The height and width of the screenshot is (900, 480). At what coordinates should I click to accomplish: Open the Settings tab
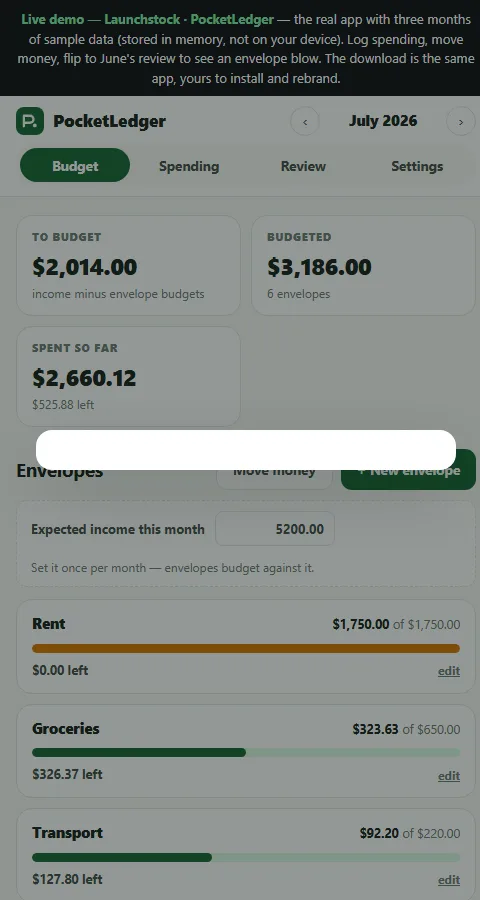click(x=417, y=166)
